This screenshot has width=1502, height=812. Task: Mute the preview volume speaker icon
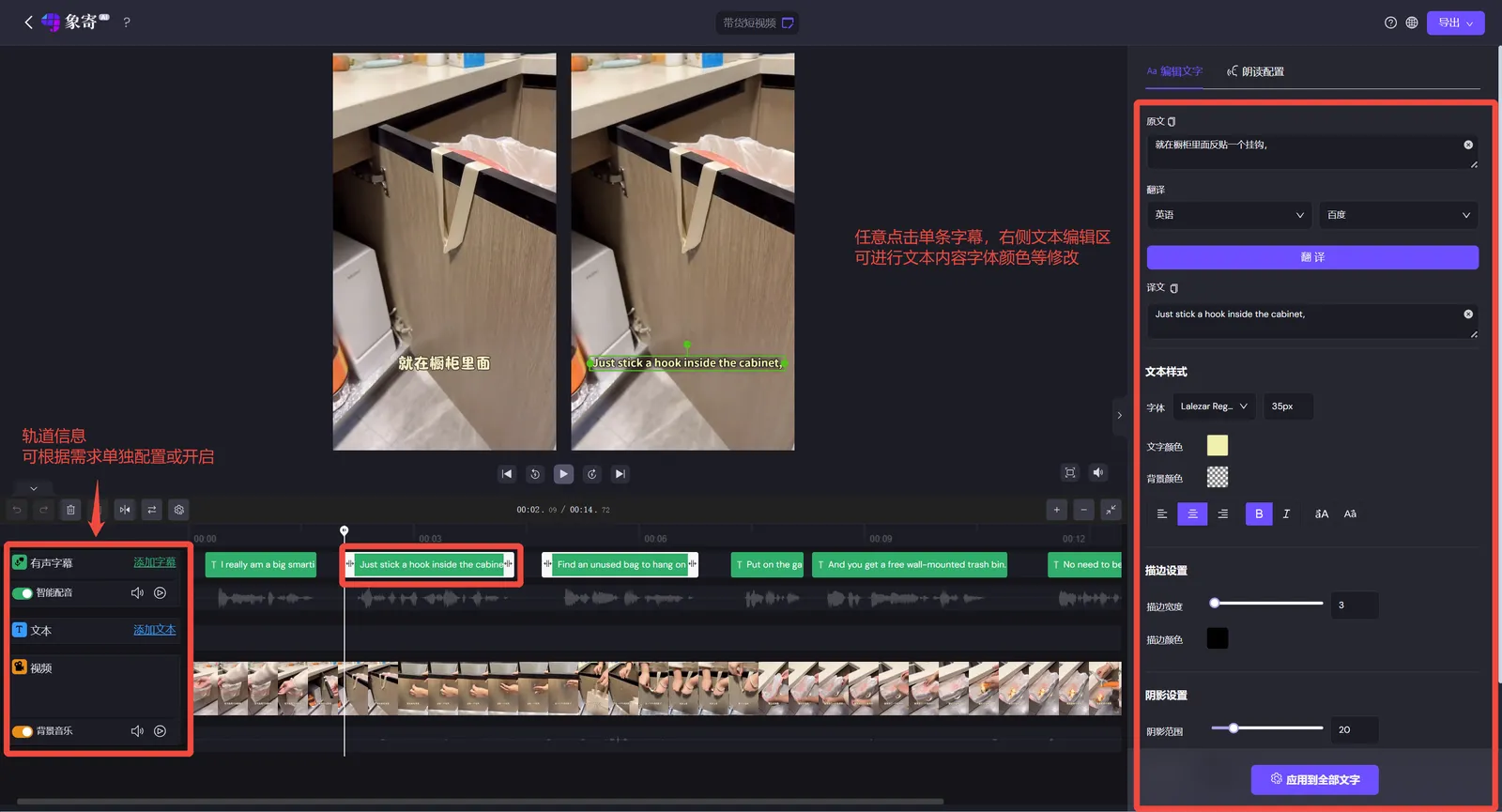click(x=1098, y=473)
